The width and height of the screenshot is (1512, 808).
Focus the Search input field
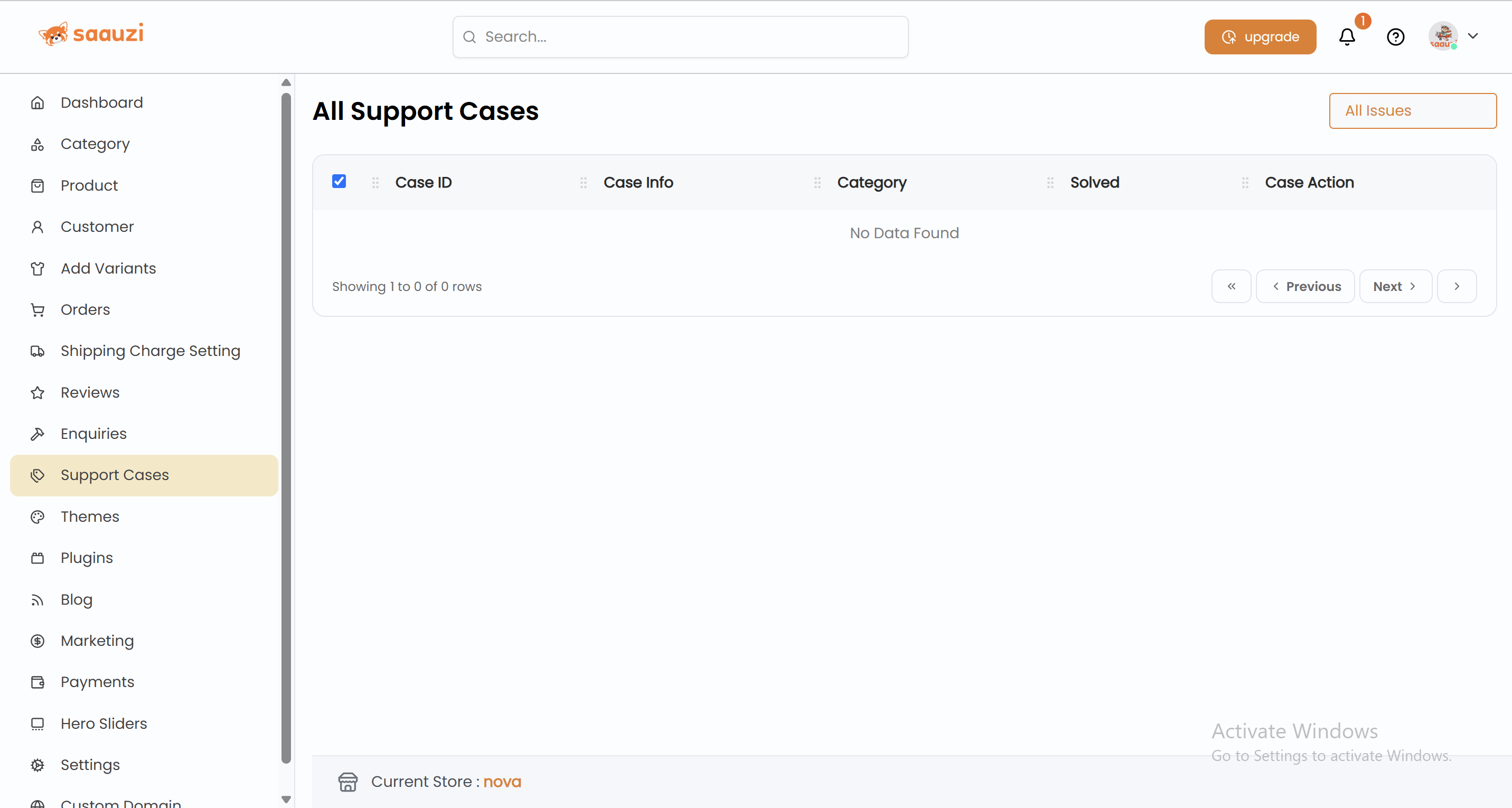coord(681,37)
